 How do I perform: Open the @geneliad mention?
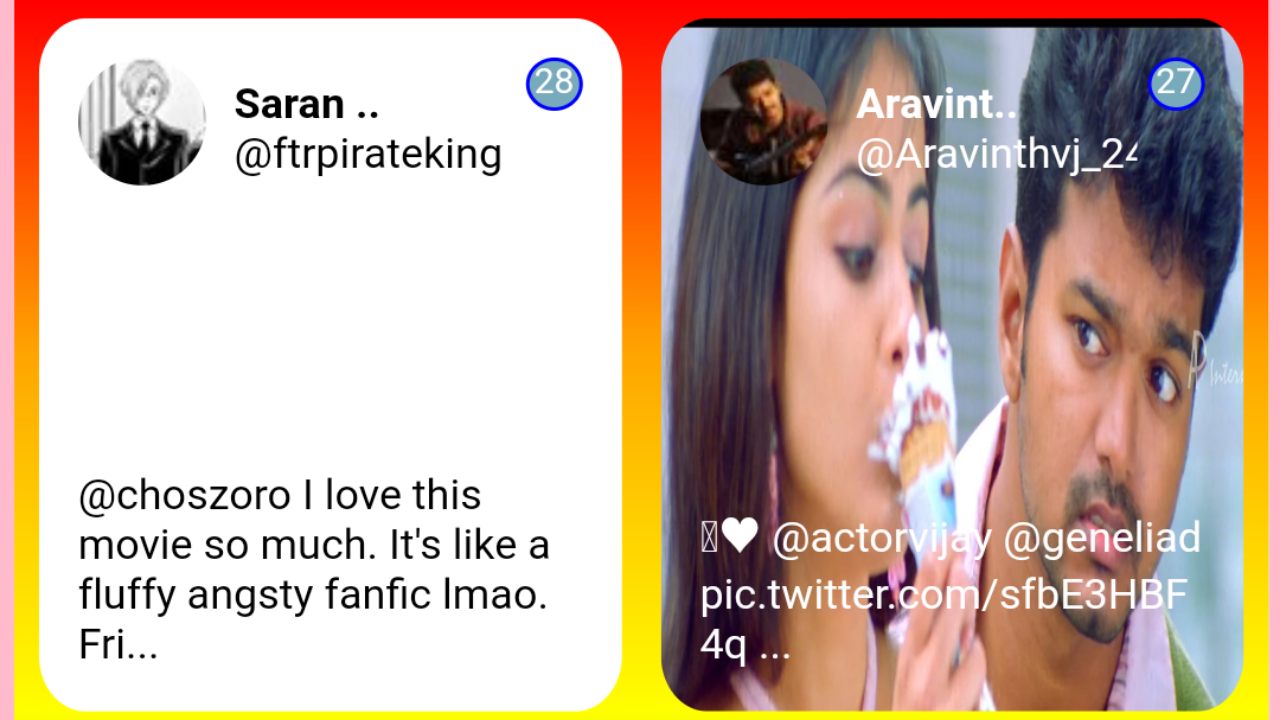1102,540
